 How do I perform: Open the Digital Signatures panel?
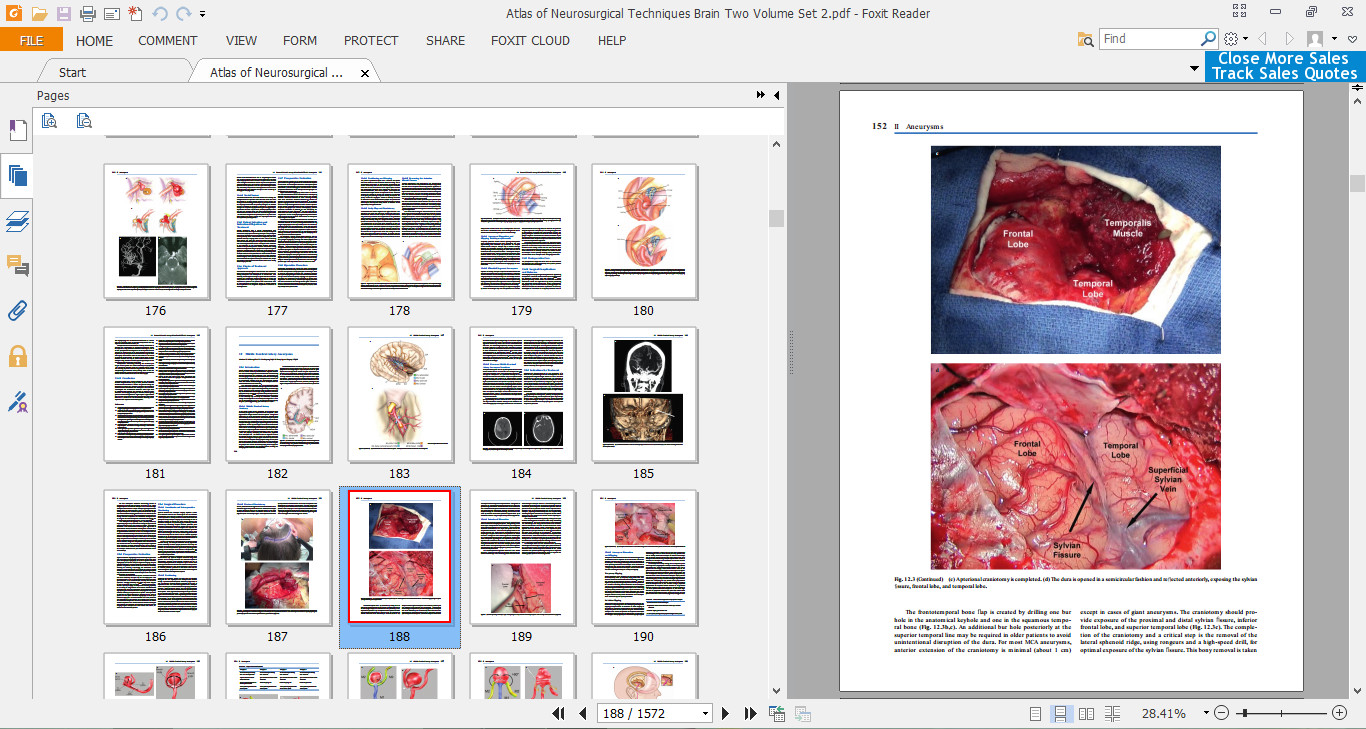click(17, 402)
